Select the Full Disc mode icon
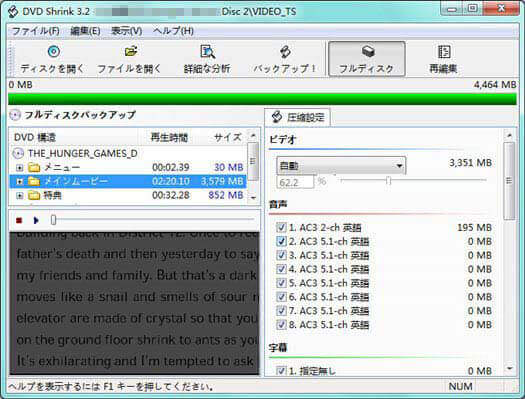 (368, 51)
